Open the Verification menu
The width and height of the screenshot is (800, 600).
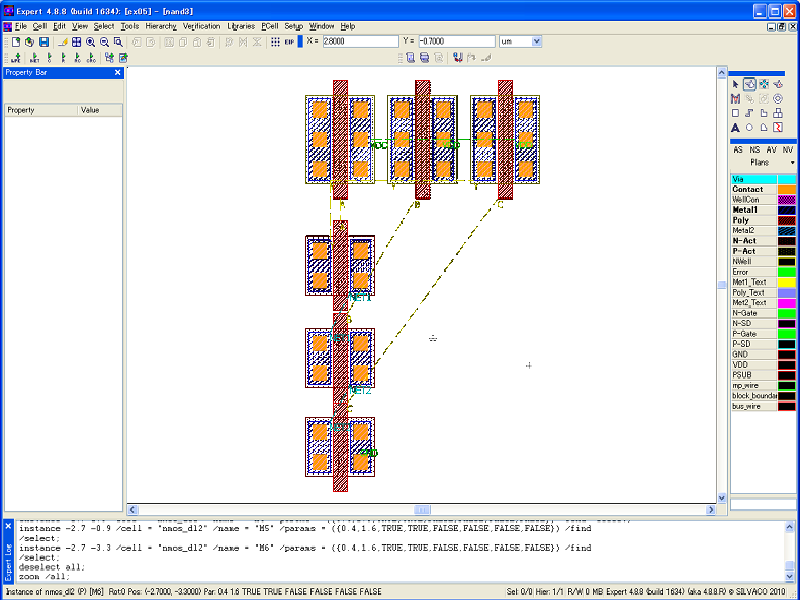tap(202, 26)
